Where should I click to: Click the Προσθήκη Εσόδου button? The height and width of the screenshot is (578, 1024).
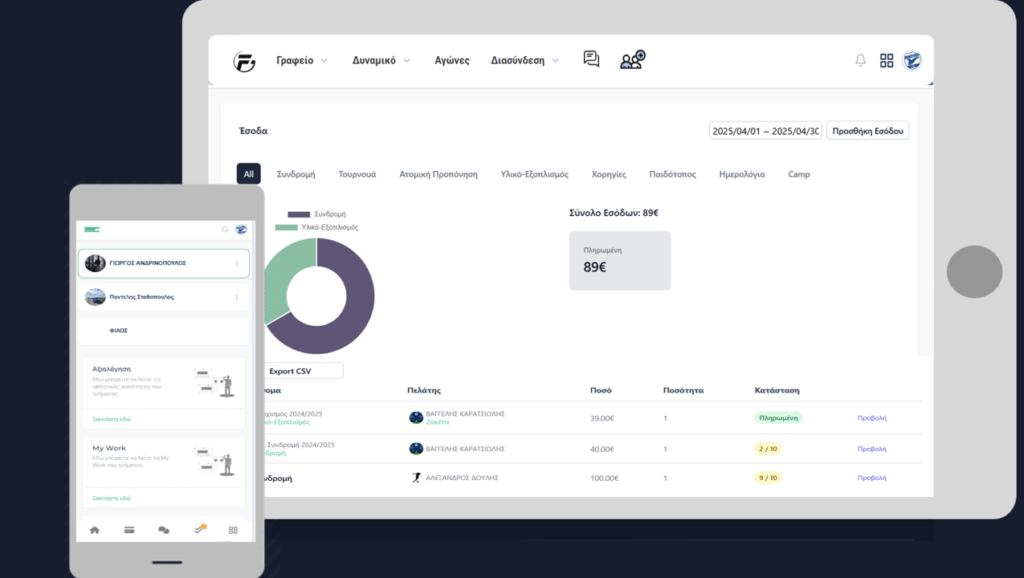[x=867, y=131]
